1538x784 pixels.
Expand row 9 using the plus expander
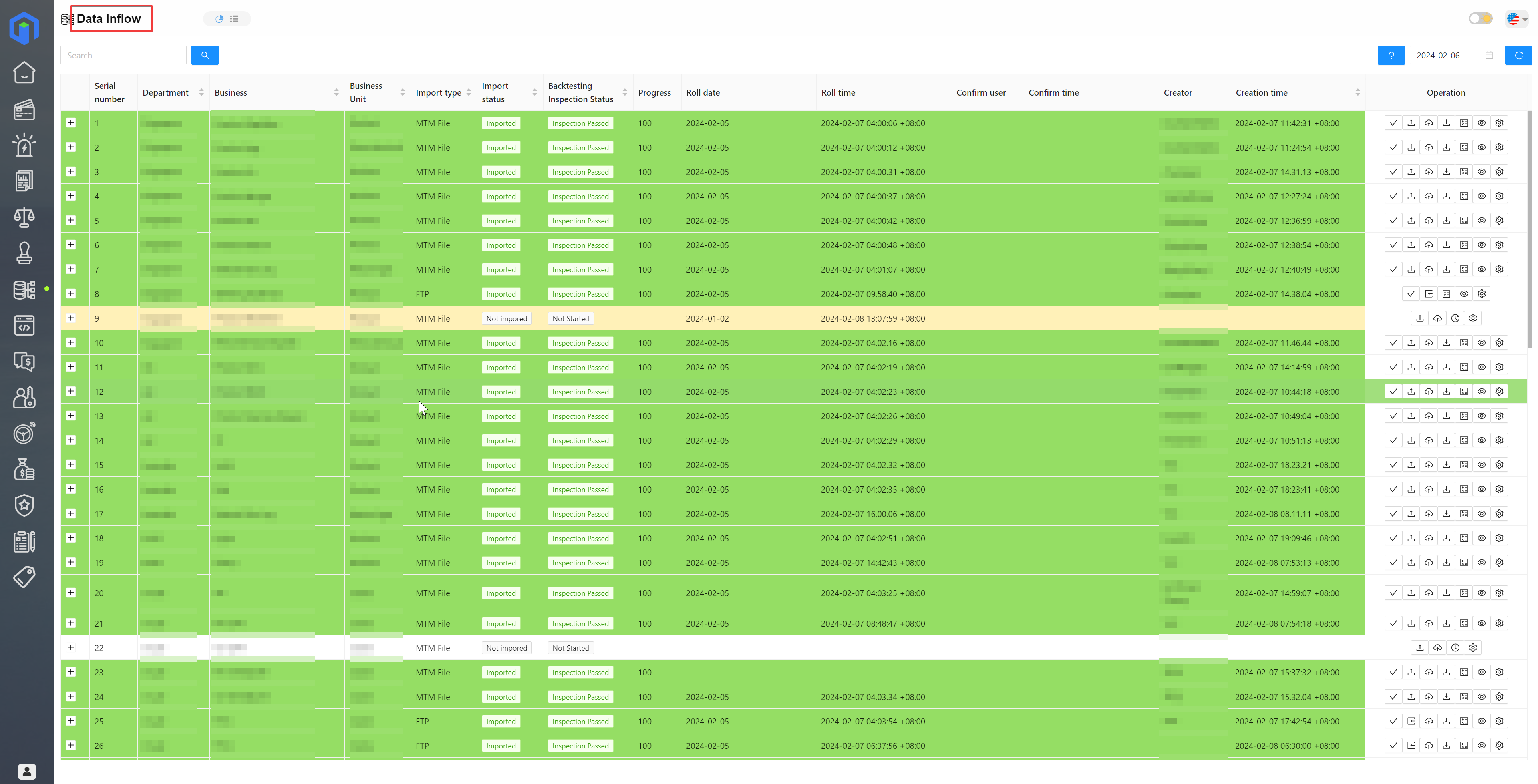pos(71,318)
